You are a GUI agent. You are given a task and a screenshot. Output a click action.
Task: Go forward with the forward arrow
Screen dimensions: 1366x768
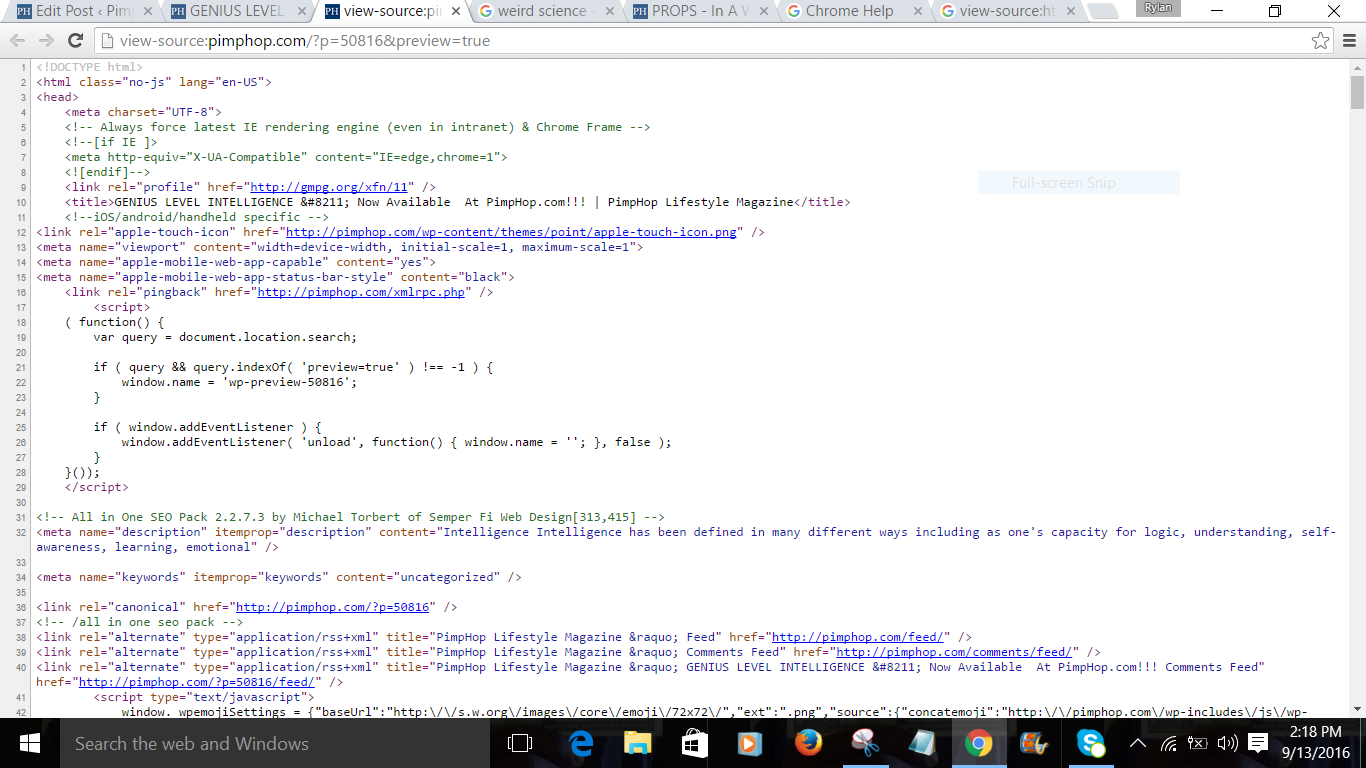[46, 41]
